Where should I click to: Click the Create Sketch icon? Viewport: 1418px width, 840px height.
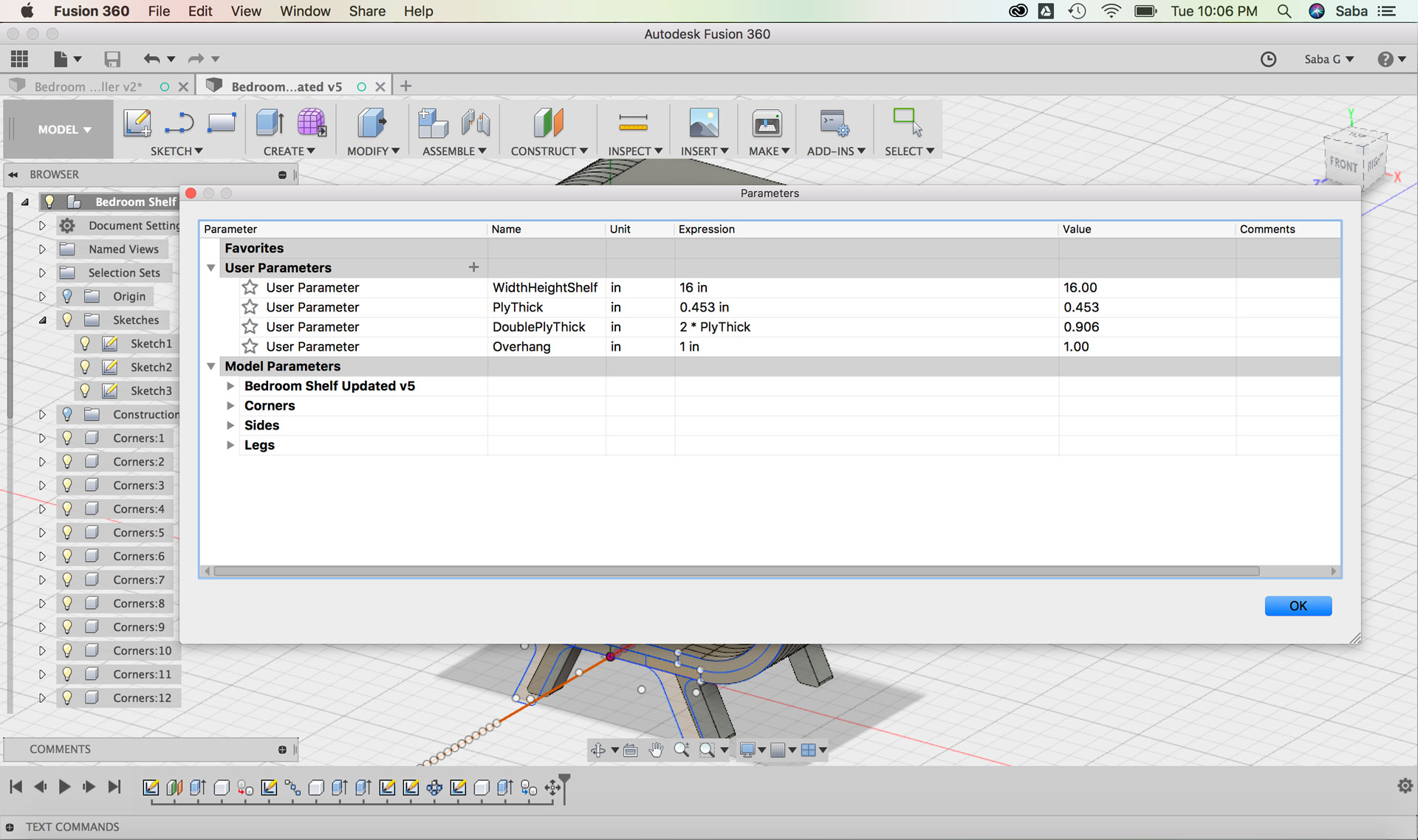click(137, 123)
